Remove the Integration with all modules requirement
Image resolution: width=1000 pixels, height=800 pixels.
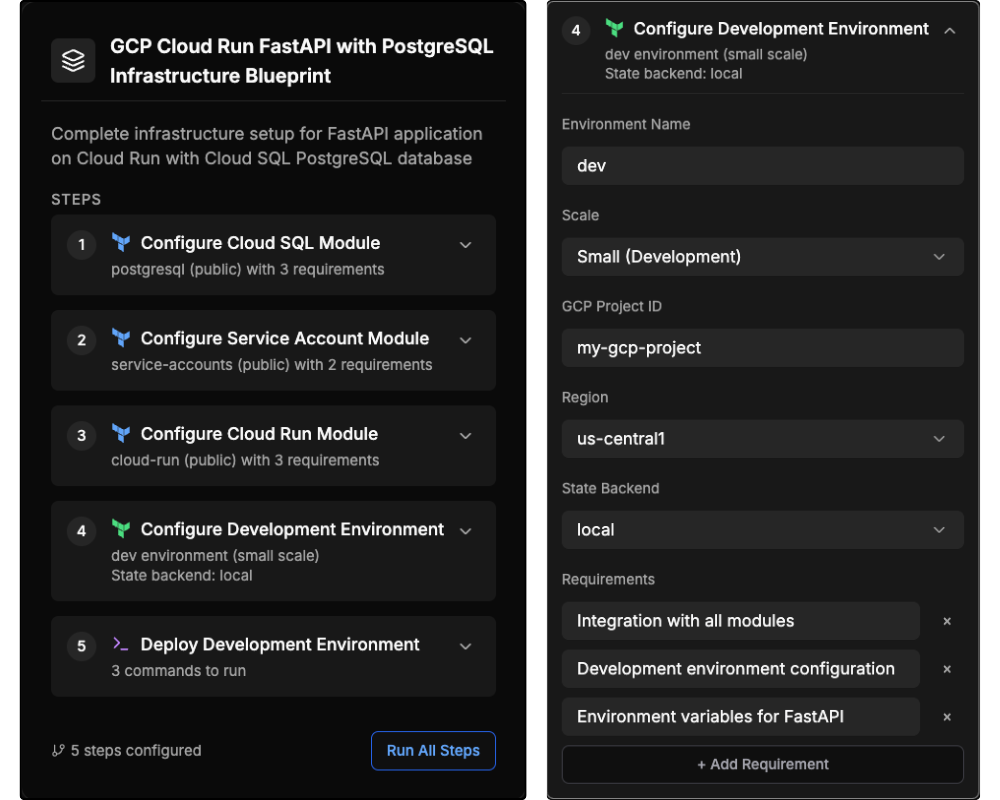pyautogui.click(x=947, y=621)
